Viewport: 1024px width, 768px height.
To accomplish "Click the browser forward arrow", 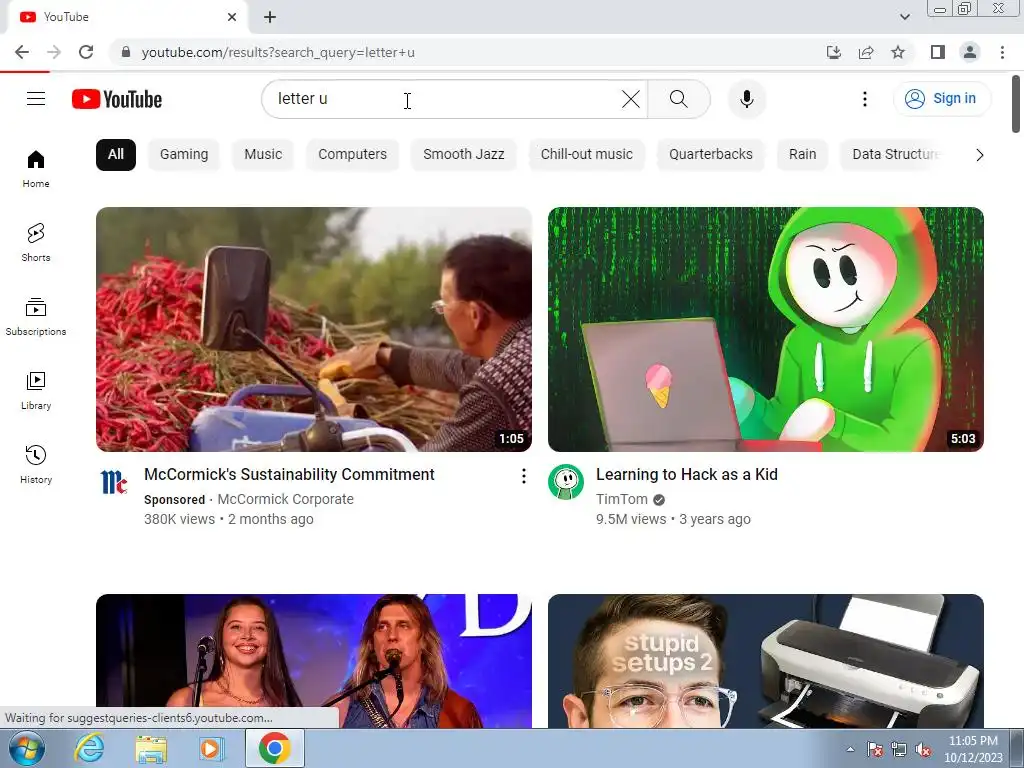I will pyautogui.click(x=54, y=52).
